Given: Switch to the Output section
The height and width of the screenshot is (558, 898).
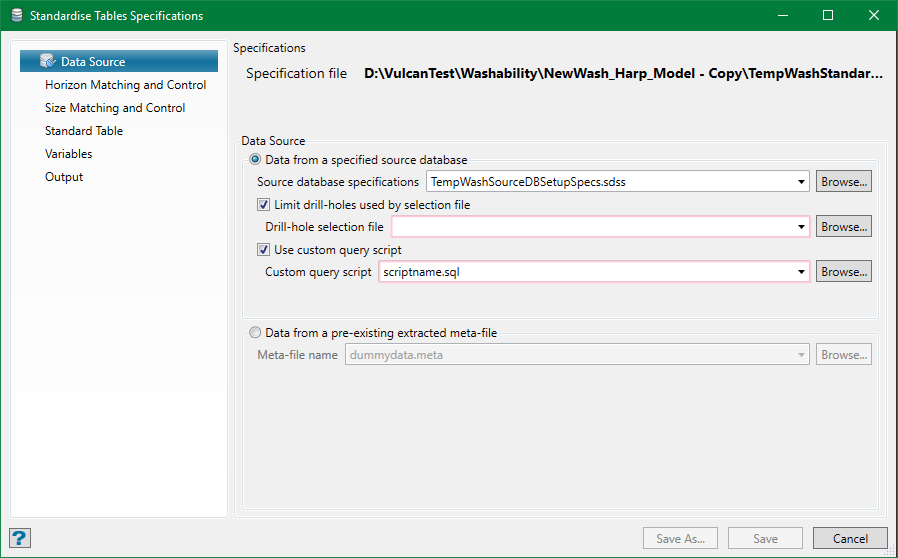Looking at the screenshot, I should pos(64,177).
